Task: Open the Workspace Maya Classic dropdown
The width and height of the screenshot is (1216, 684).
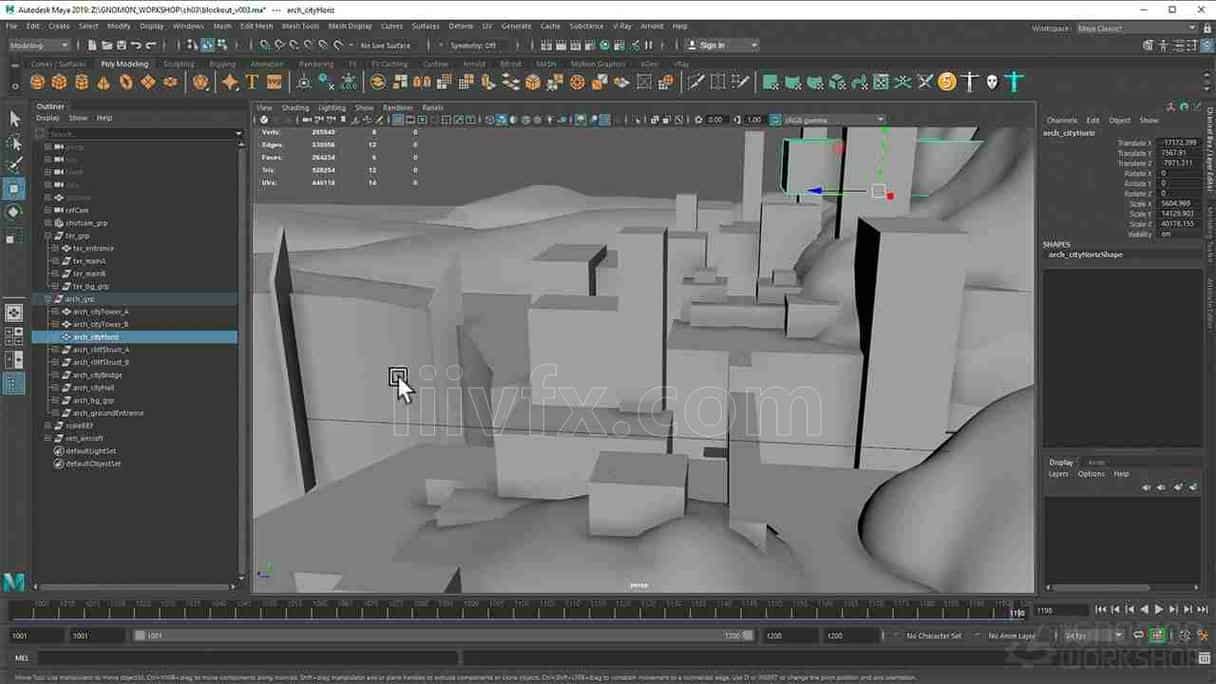Action: [x=1135, y=28]
